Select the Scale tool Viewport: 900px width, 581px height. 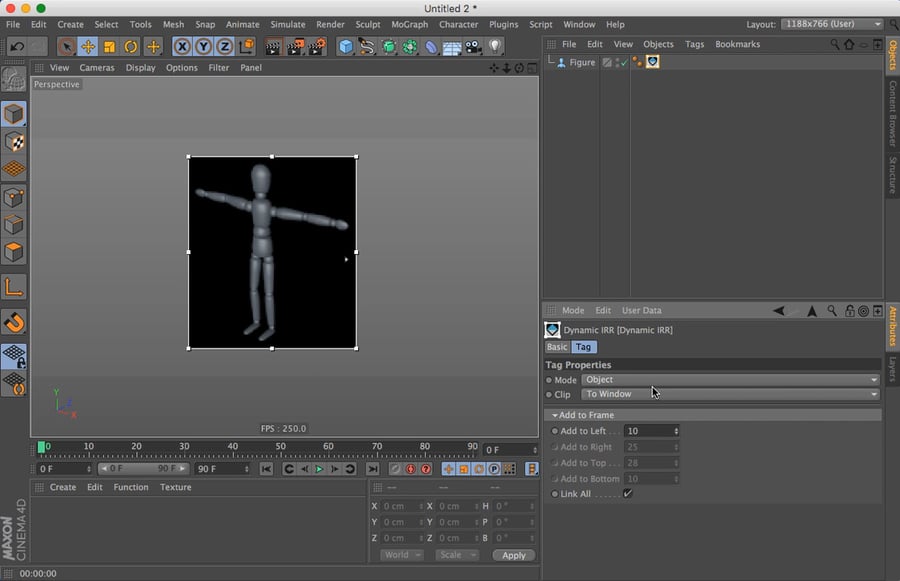coord(111,46)
